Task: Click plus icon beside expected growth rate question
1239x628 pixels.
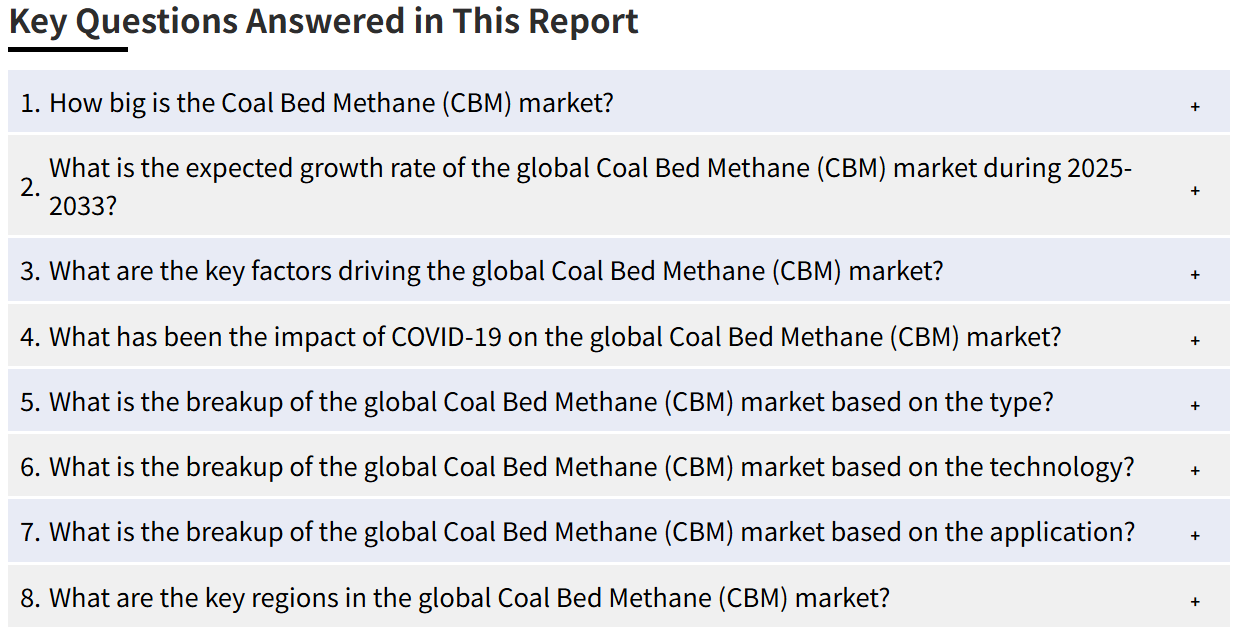Action: click(1194, 190)
